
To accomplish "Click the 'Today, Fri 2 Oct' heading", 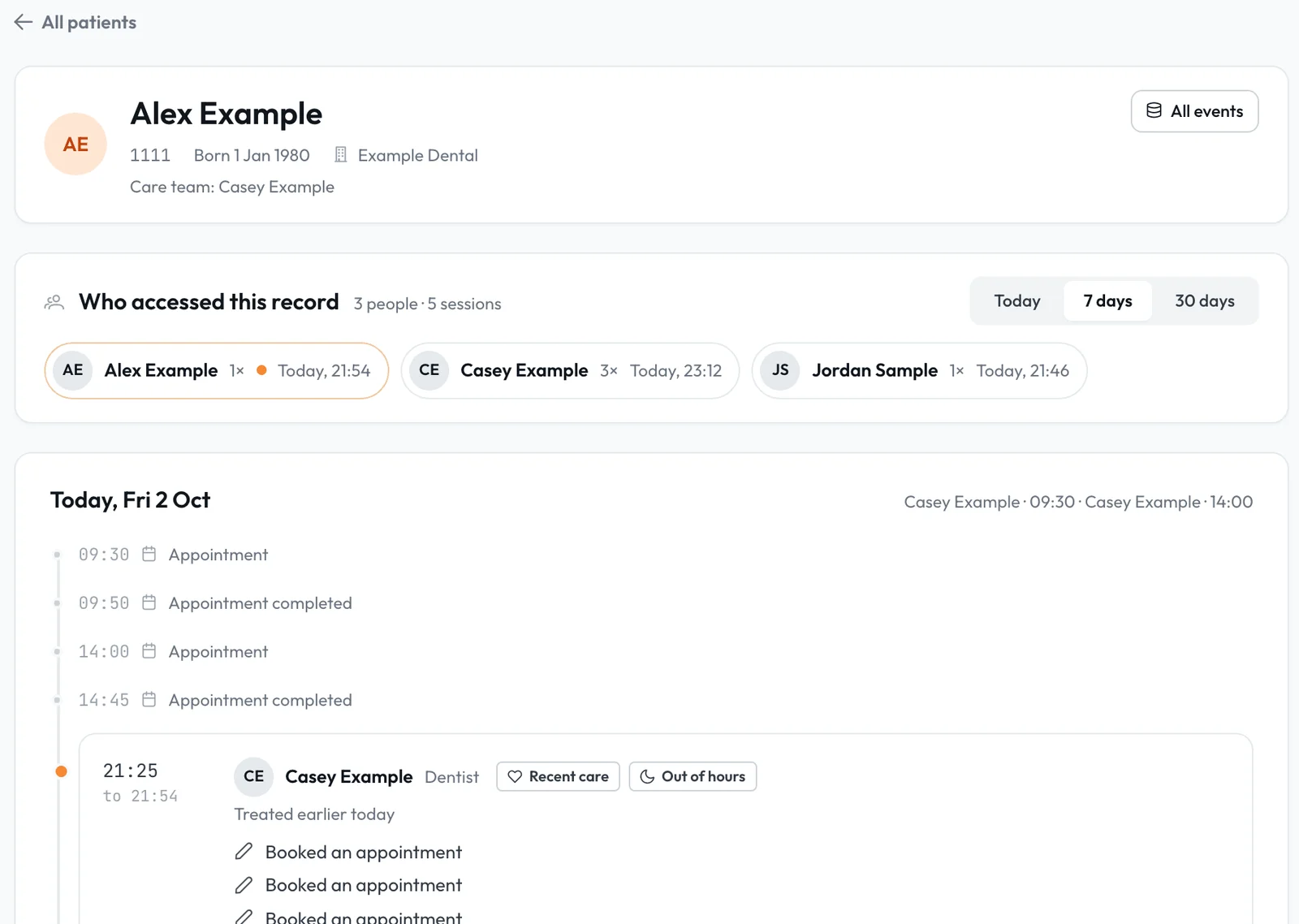I will tap(130, 500).
